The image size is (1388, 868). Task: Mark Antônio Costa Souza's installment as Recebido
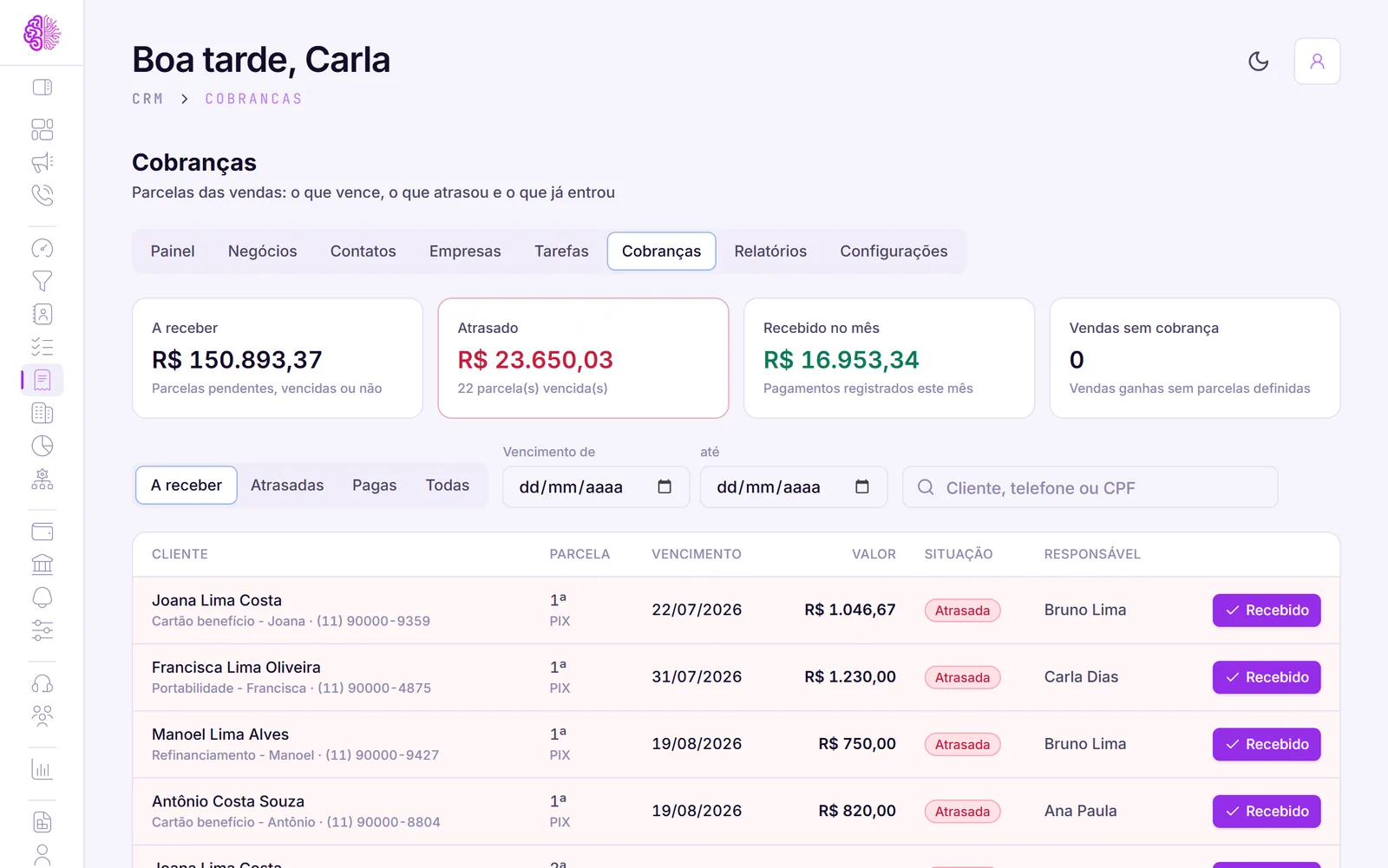click(1267, 812)
